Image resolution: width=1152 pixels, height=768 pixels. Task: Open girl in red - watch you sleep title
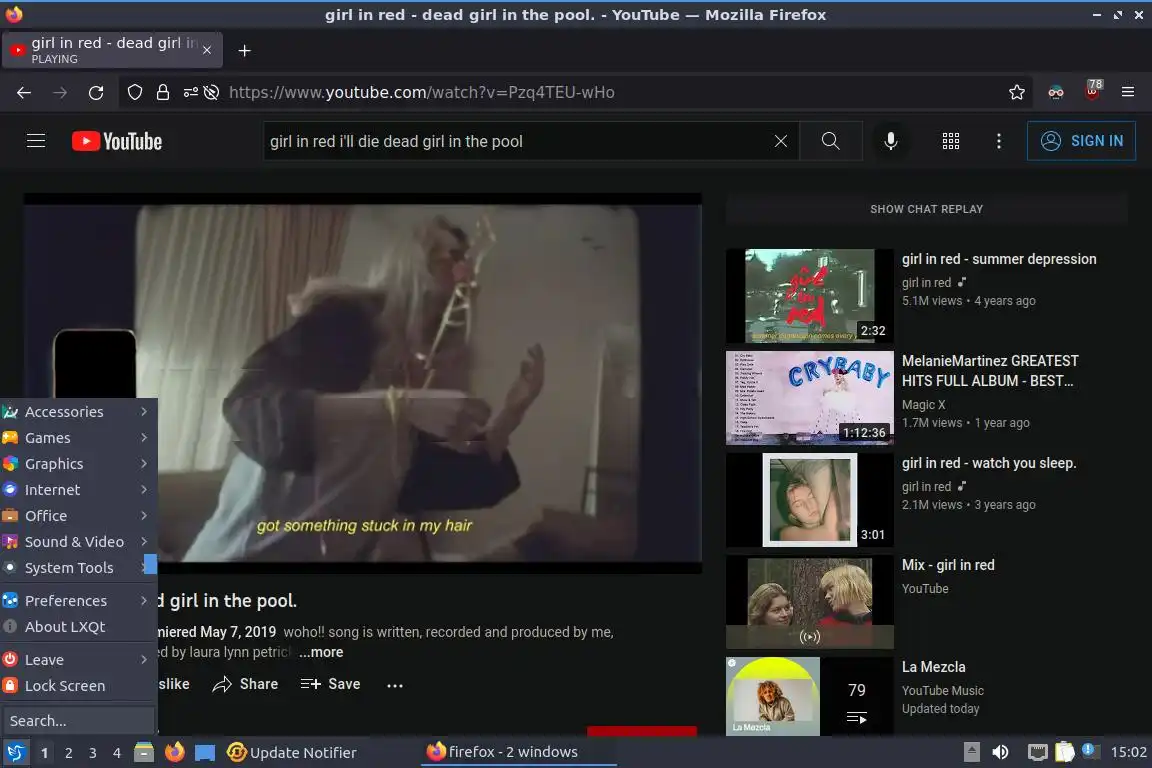(989, 464)
